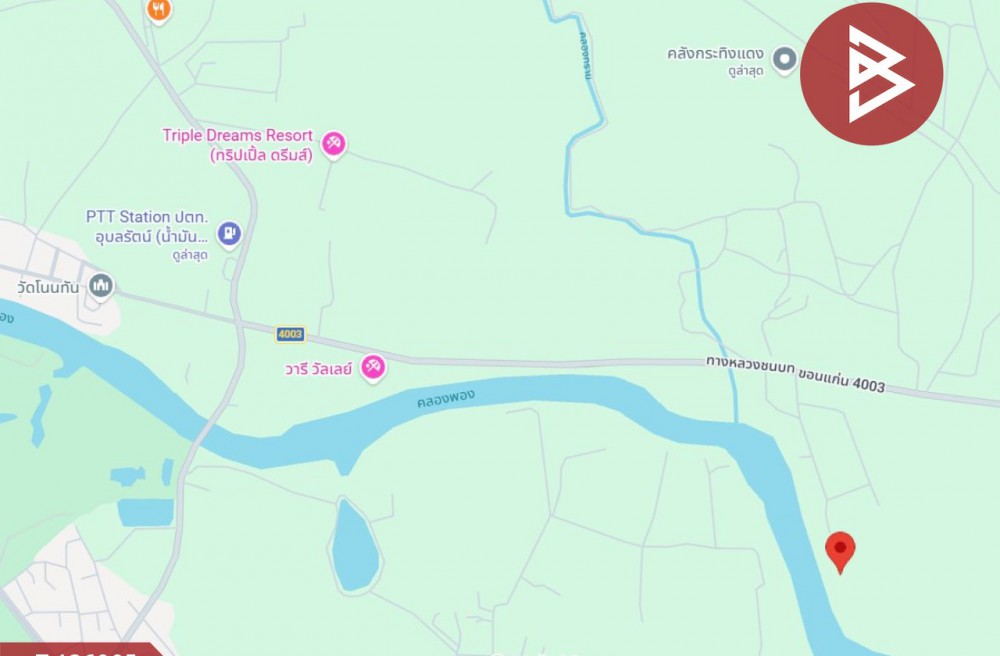Click the red location pin marker
Image resolution: width=1000 pixels, height=656 pixels.
(x=840, y=552)
